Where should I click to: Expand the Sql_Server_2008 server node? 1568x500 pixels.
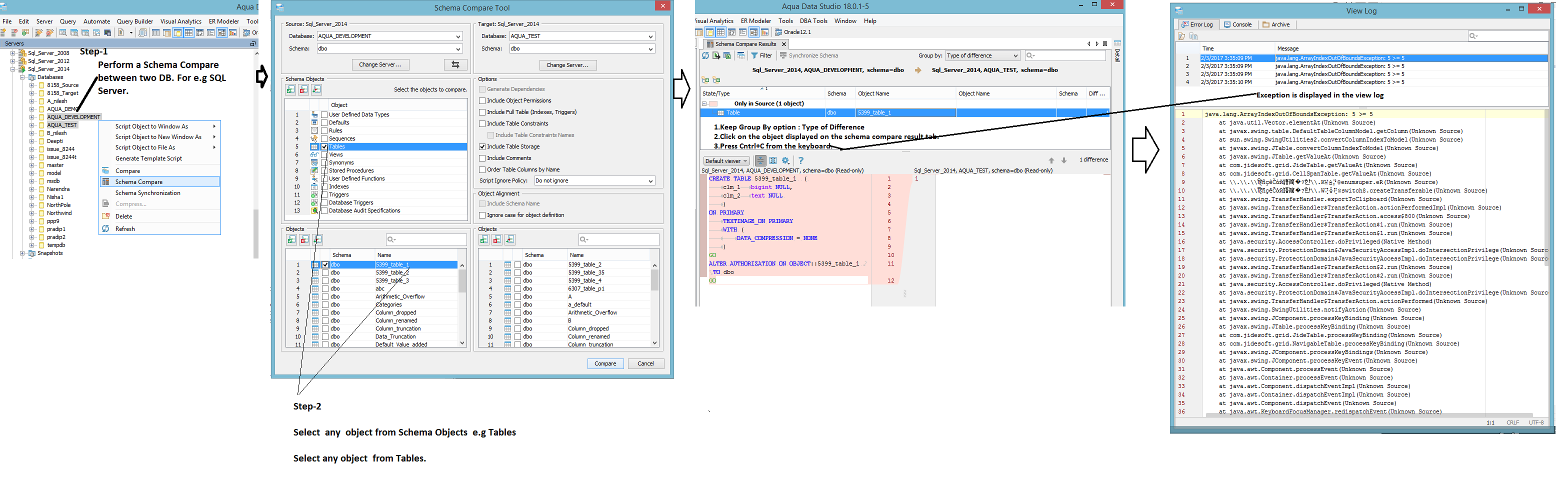pos(12,53)
